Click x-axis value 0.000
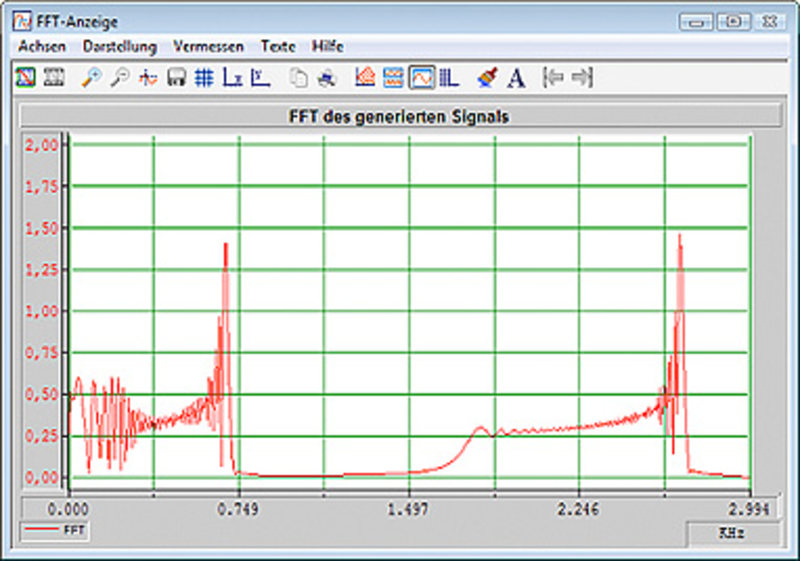800x561 pixels. click(68, 509)
